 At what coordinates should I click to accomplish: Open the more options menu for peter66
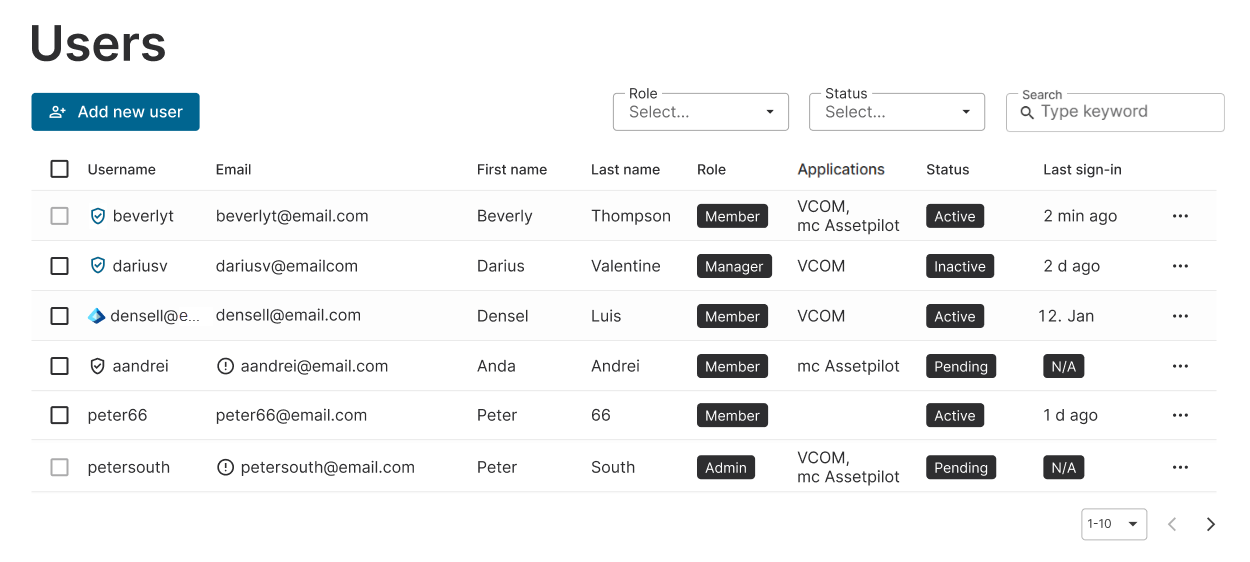pyautogui.click(x=1180, y=416)
